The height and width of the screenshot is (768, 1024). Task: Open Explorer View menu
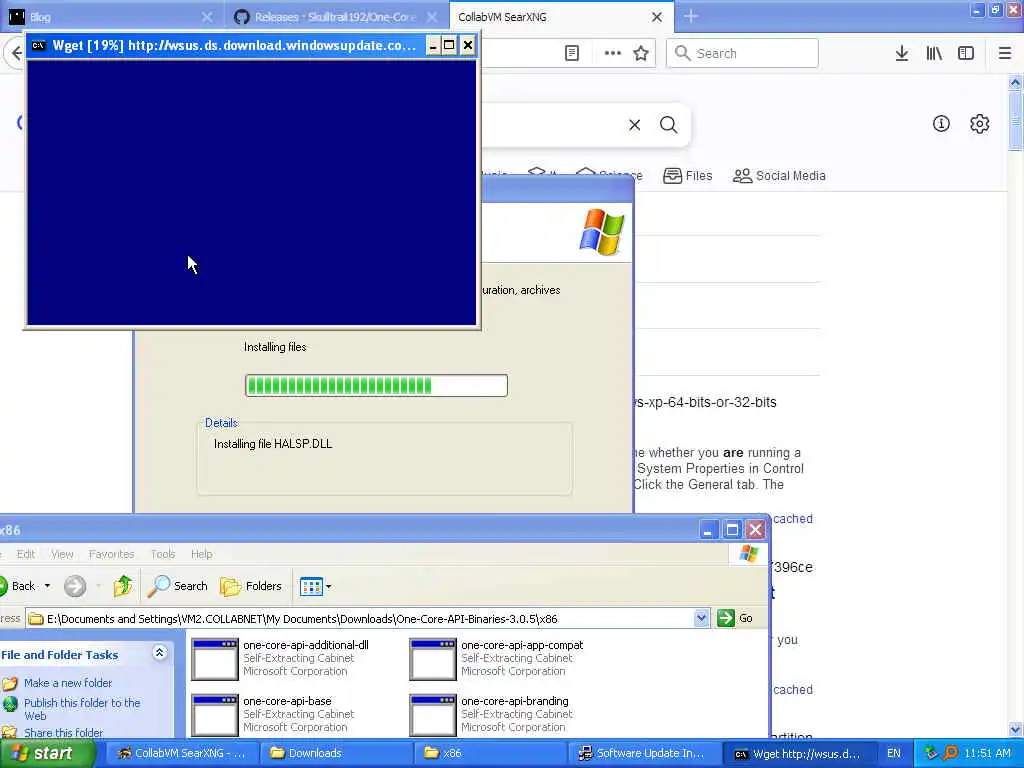62,554
